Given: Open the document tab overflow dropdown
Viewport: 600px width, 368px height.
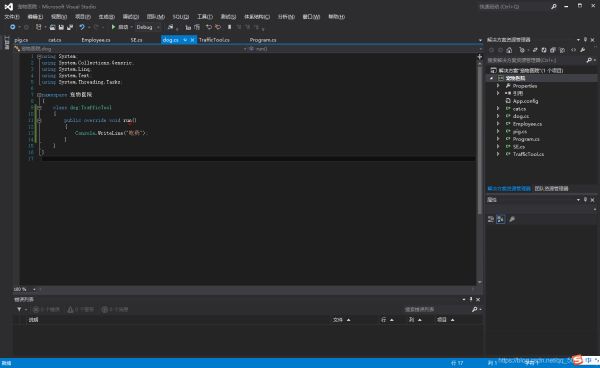Looking at the screenshot, I should click(480, 40).
